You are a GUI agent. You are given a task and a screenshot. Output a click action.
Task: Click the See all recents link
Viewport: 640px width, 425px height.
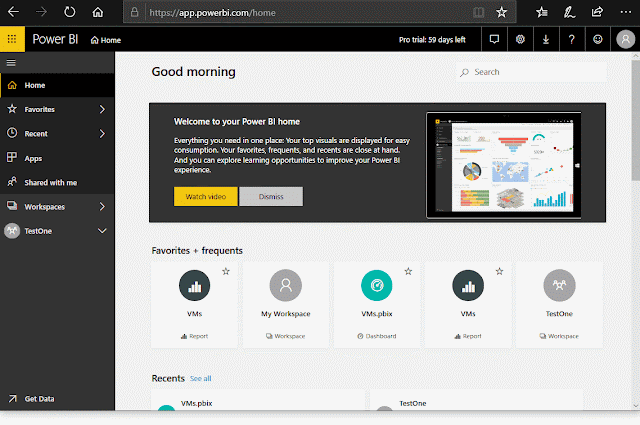[x=200, y=378]
